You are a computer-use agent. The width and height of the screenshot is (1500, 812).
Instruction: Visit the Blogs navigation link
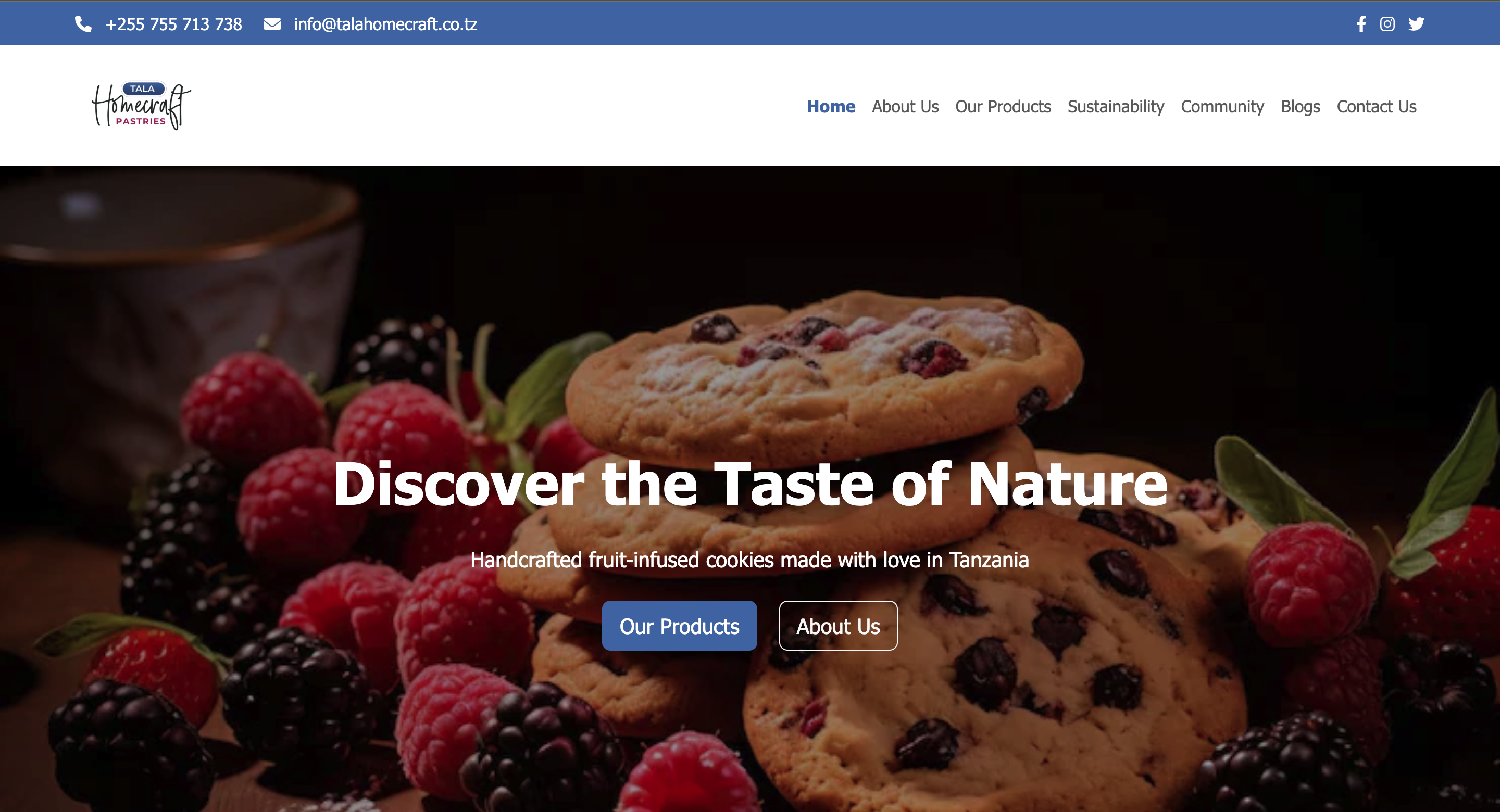coord(1301,107)
